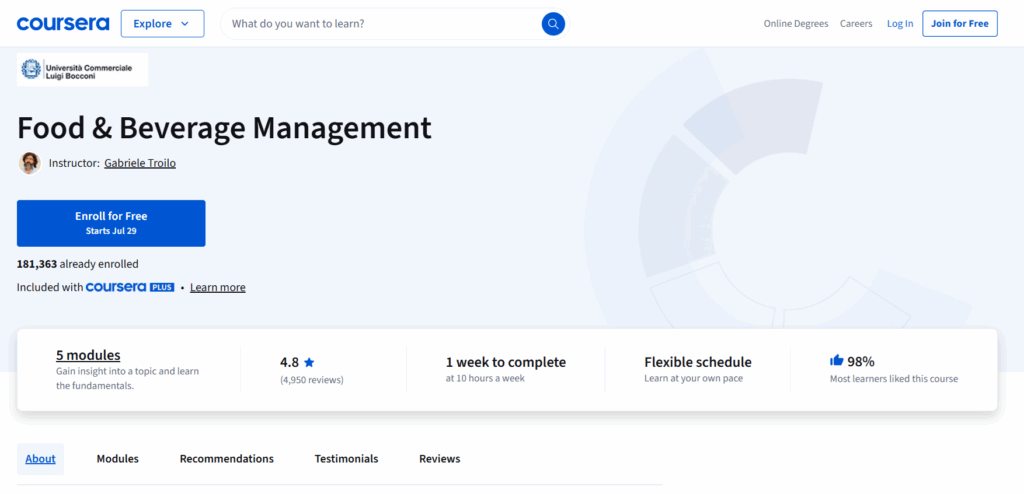Expand the Explore dropdown menu
1024x494 pixels.
tap(163, 24)
